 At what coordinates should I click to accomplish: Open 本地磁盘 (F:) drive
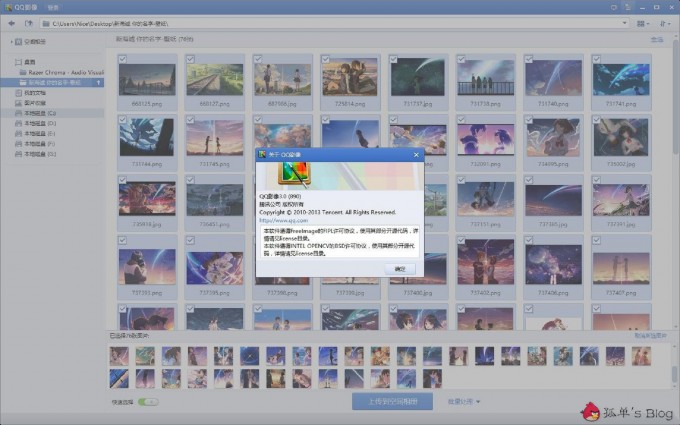[x=40, y=144]
